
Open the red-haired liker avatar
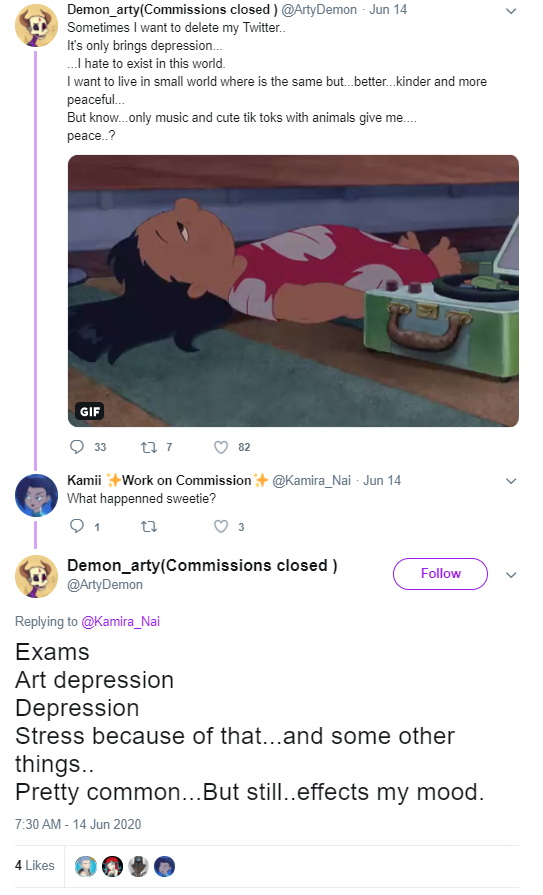click(112, 866)
